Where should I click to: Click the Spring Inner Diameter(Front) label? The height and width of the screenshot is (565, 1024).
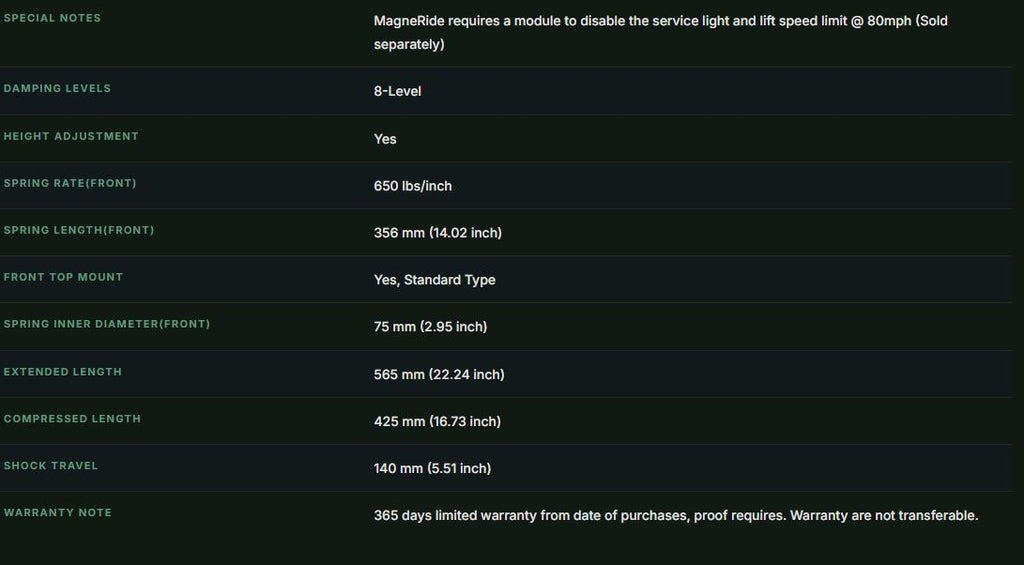coord(106,324)
